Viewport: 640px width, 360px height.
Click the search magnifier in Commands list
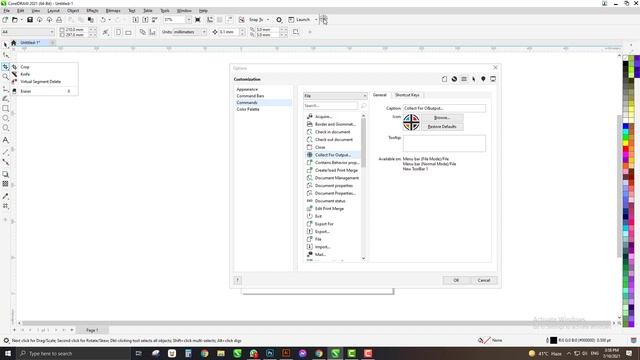coord(363,106)
